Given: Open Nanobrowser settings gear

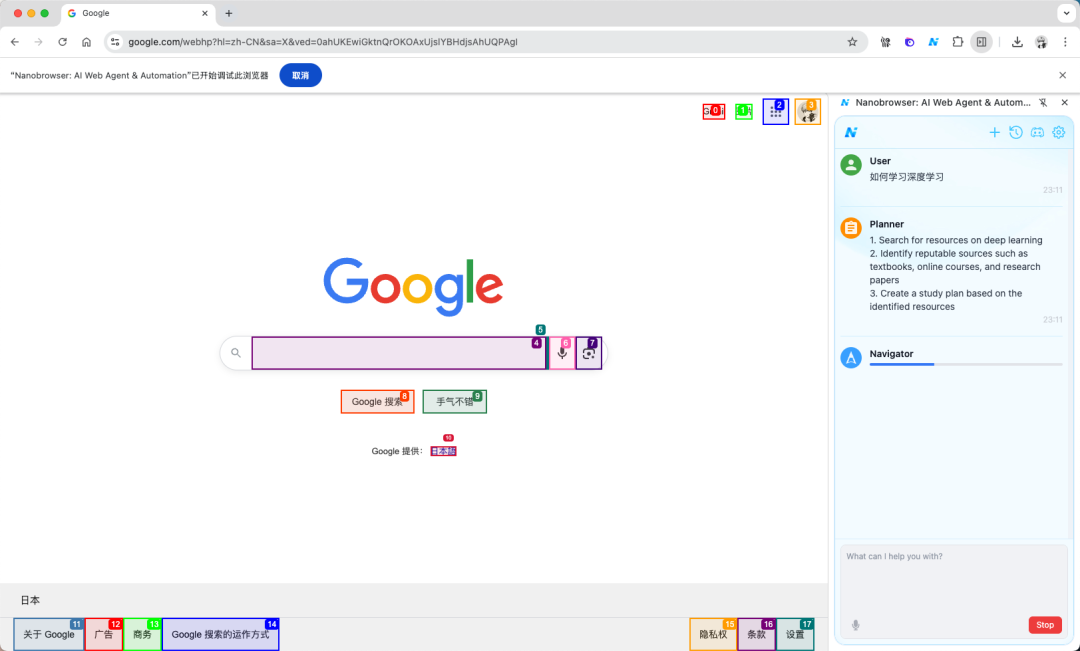Looking at the screenshot, I should [x=1059, y=132].
